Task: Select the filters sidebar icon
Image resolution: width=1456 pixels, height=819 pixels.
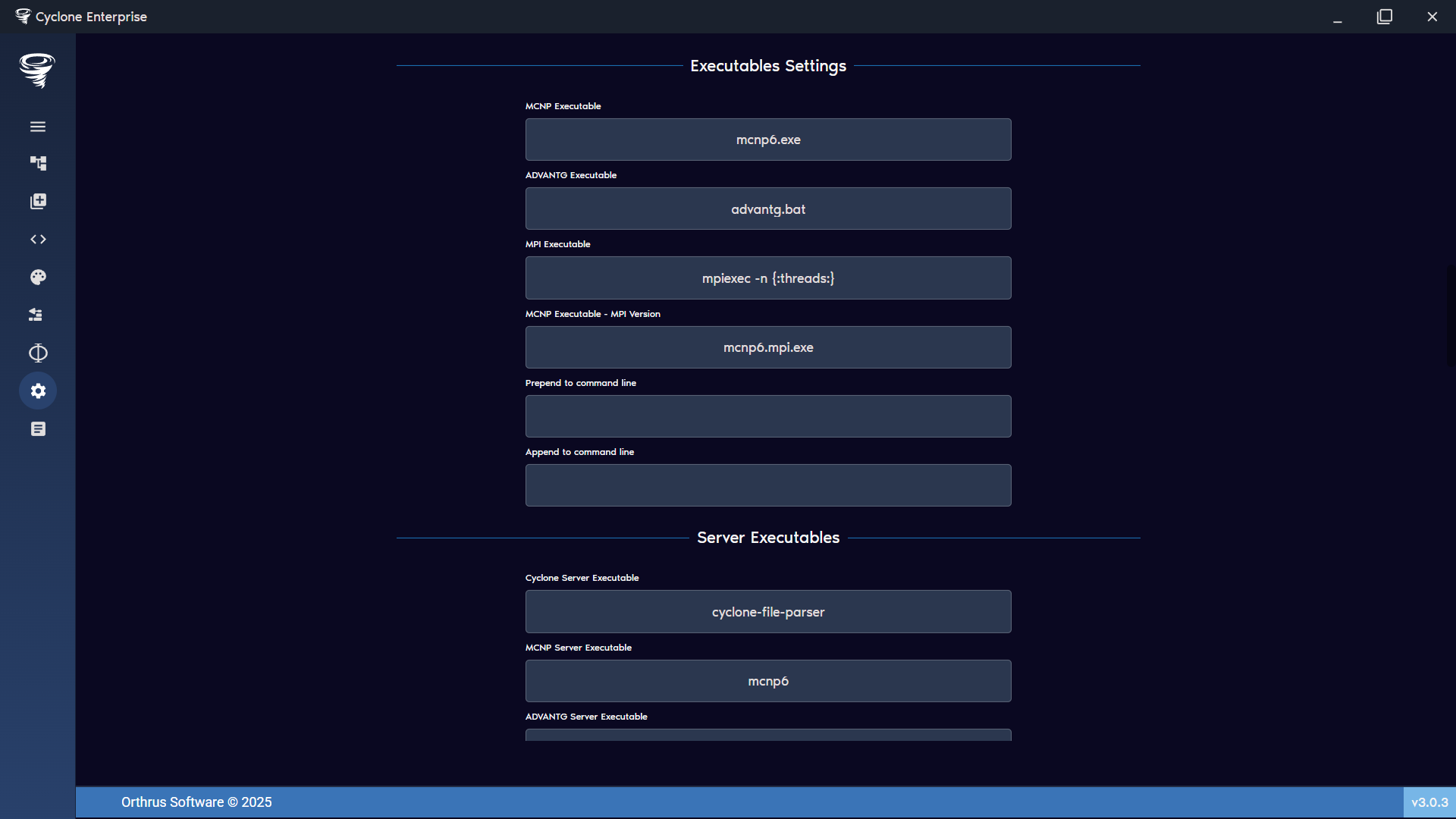Action: (x=37, y=315)
